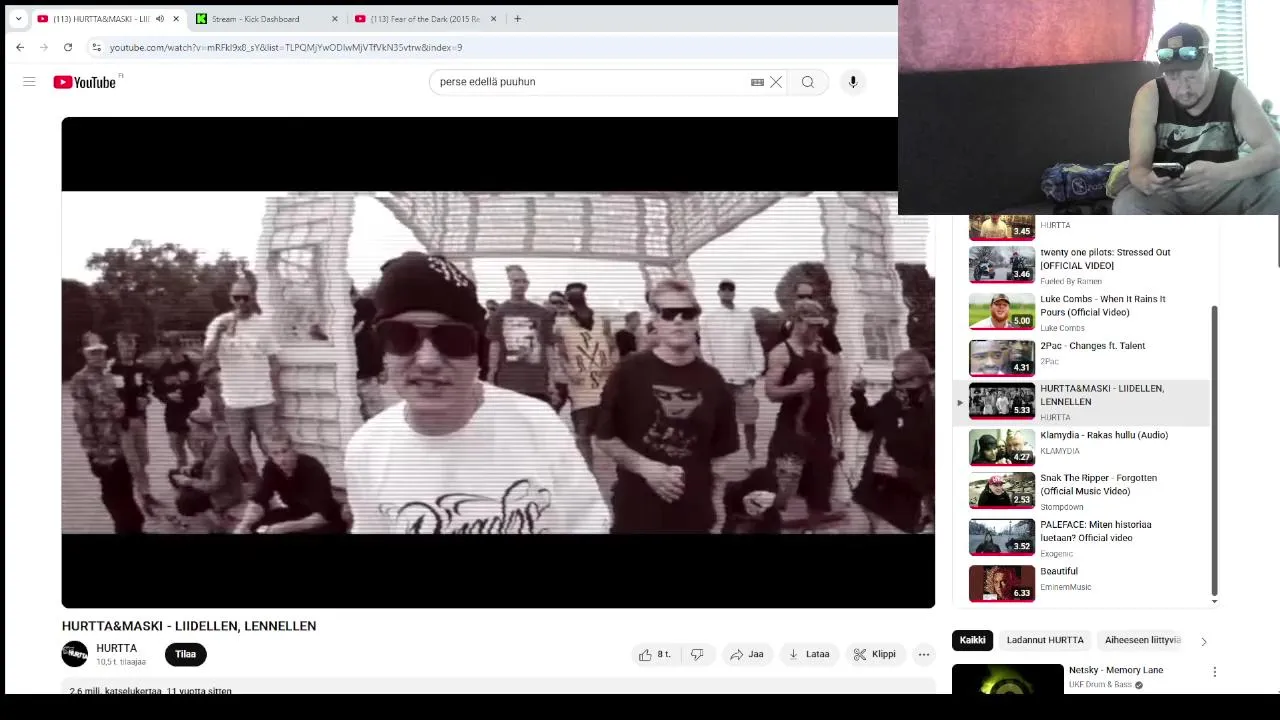This screenshot has height=720, width=1280.
Task: Download the video with Lataa button
Action: coord(809,654)
